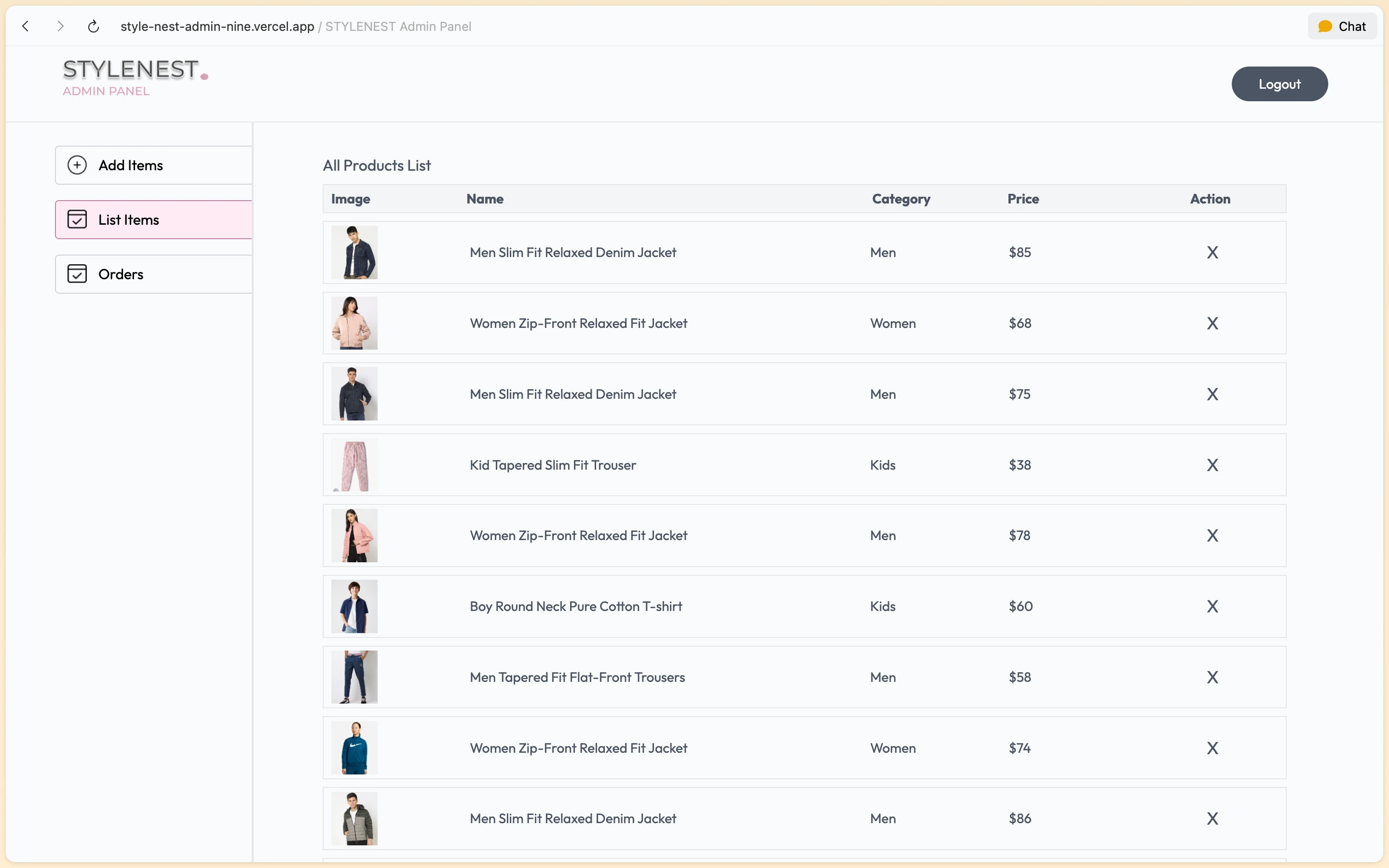Click the thumbnail of the $75 navy jacket
The height and width of the screenshot is (868, 1389).
[x=354, y=394]
